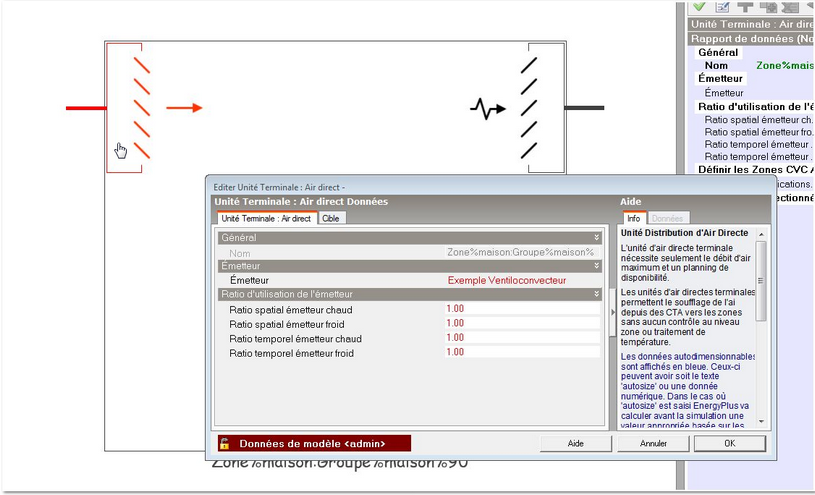Select the Exemple Ventiloconvecteur émetteur value
This screenshot has height=495, width=815.
(506, 281)
